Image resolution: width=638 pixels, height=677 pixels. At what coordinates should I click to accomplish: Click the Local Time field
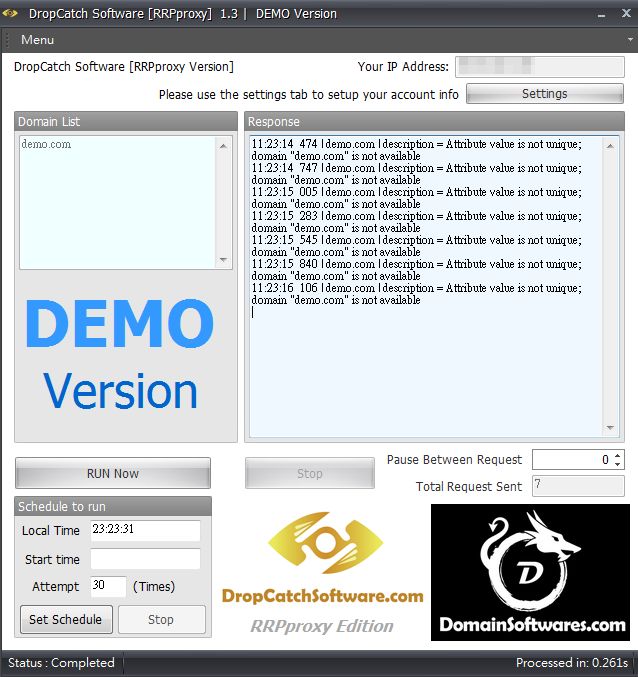(145, 530)
